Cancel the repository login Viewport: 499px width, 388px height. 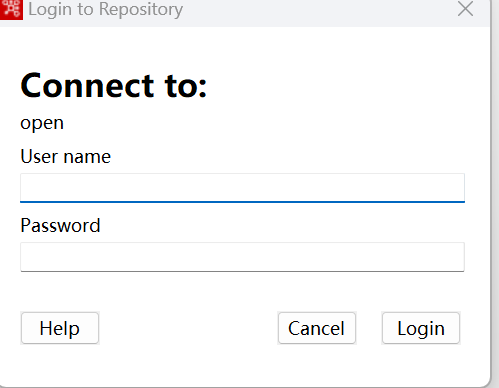[x=317, y=328]
